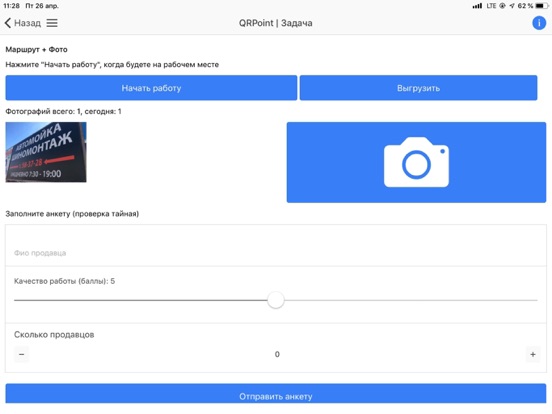Image resolution: width=552 pixels, height=414 pixels.
Task: Click the 11:28 clock in status bar
Action: 11,6
